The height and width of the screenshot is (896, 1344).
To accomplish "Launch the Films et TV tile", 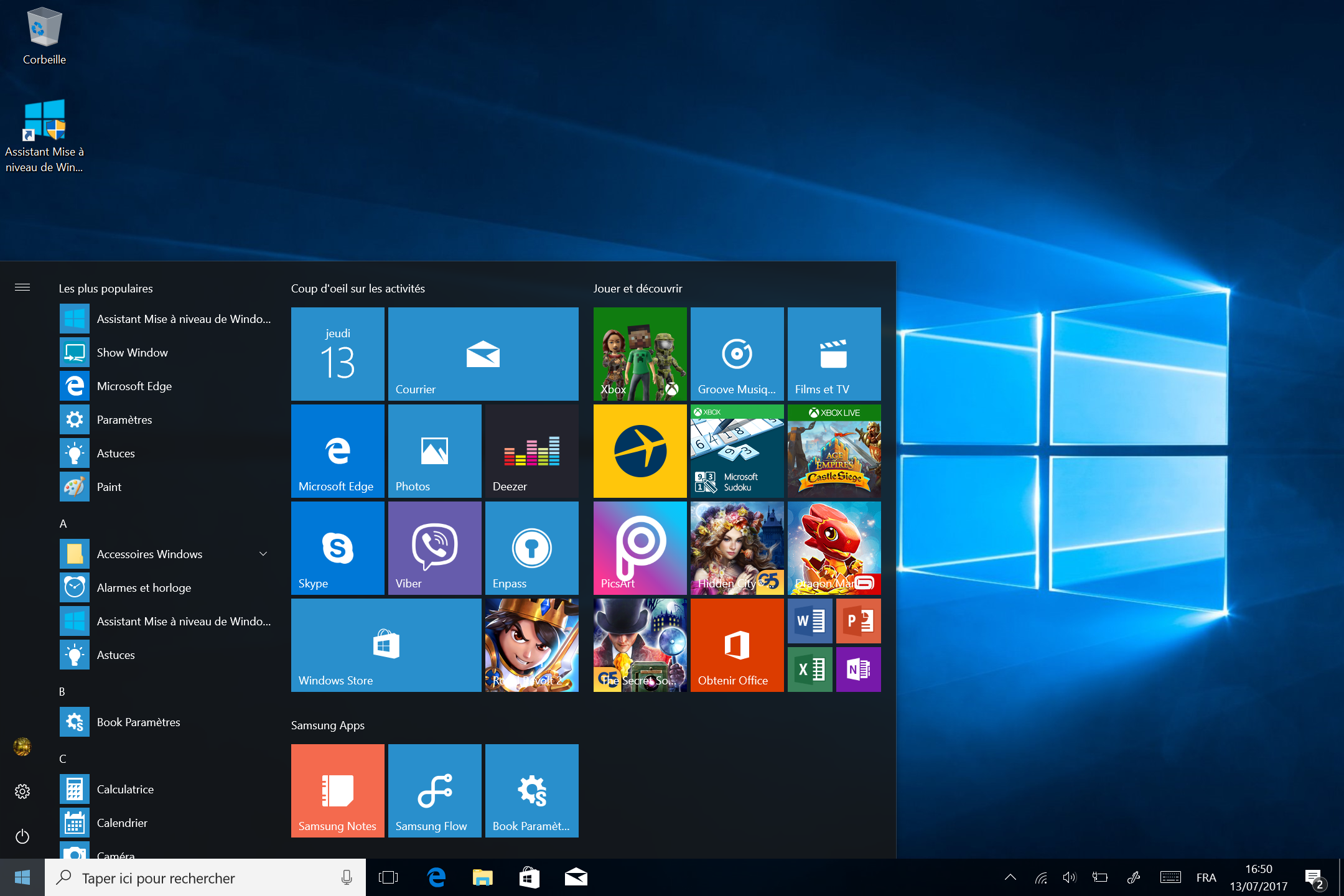I will tap(834, 353).
